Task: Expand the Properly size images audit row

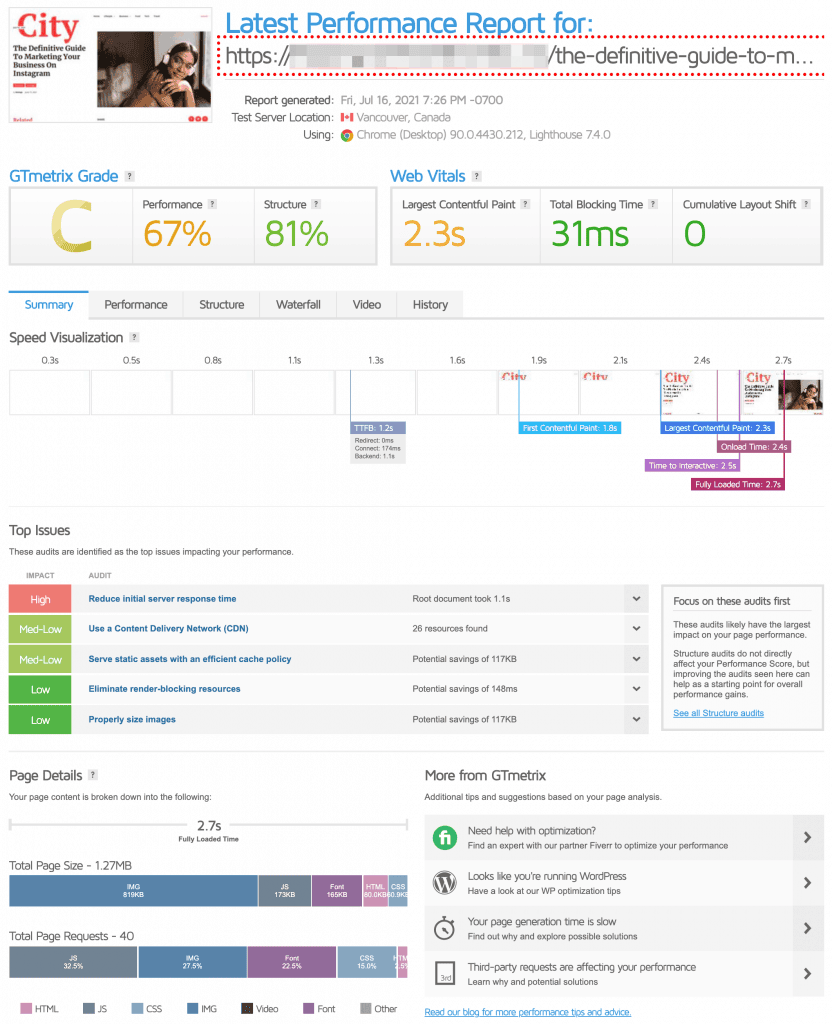Action: point(634,720)
